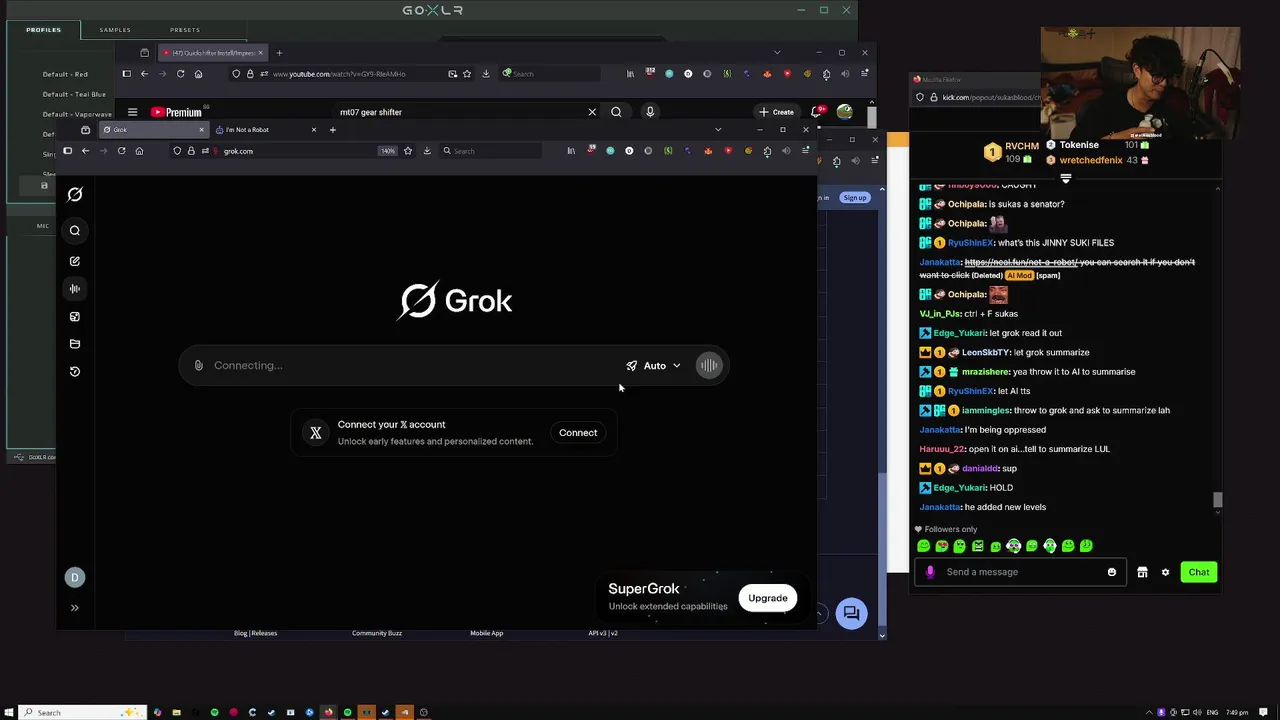
Task: Click the Windows taskbar search box
Action: [80, 712]
